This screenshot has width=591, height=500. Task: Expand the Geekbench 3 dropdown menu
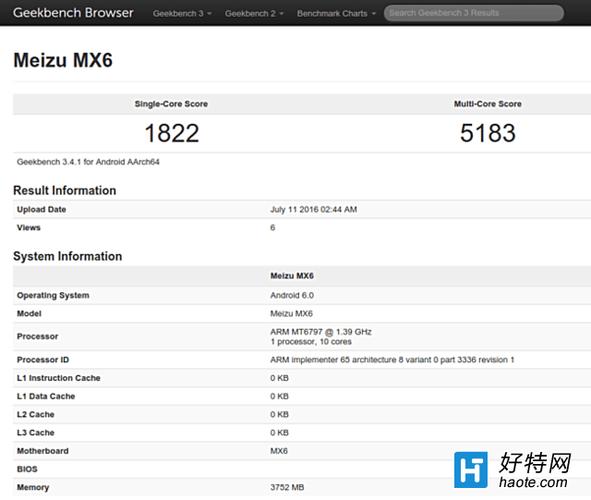click(182, 14)
